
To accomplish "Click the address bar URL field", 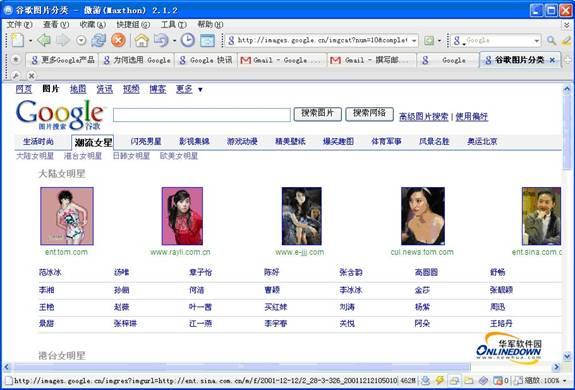I will coord(323,40).
